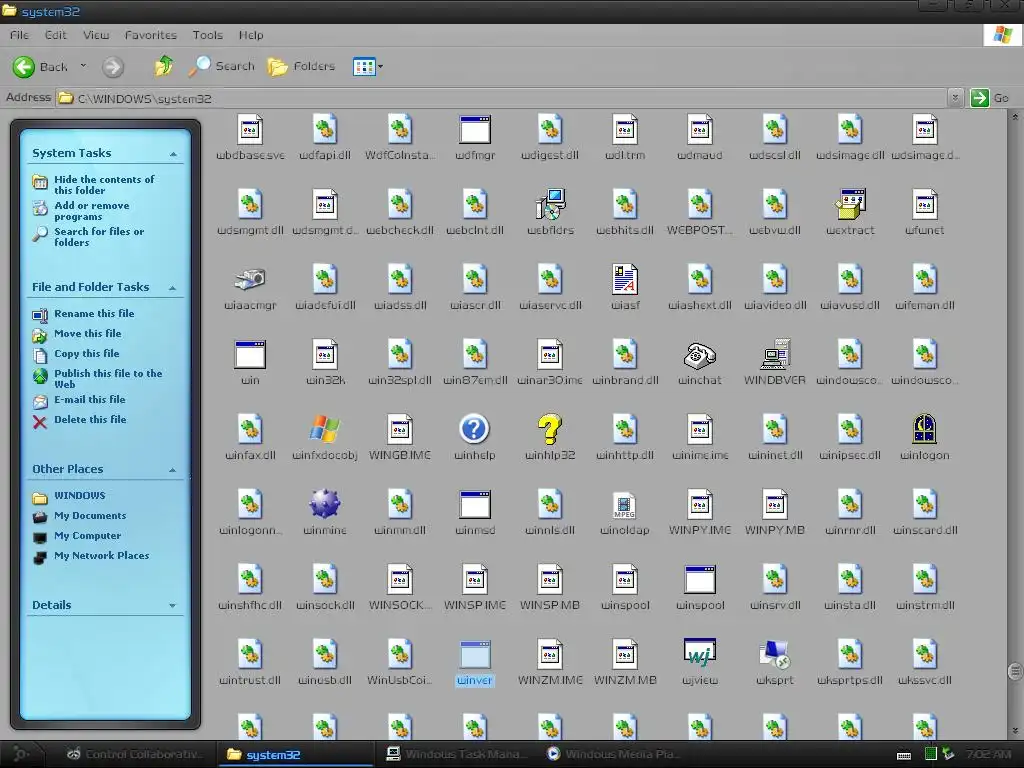1024x768 pixels.
Task: Click the Start button on taskbar
Action: [x=20, y=754]
